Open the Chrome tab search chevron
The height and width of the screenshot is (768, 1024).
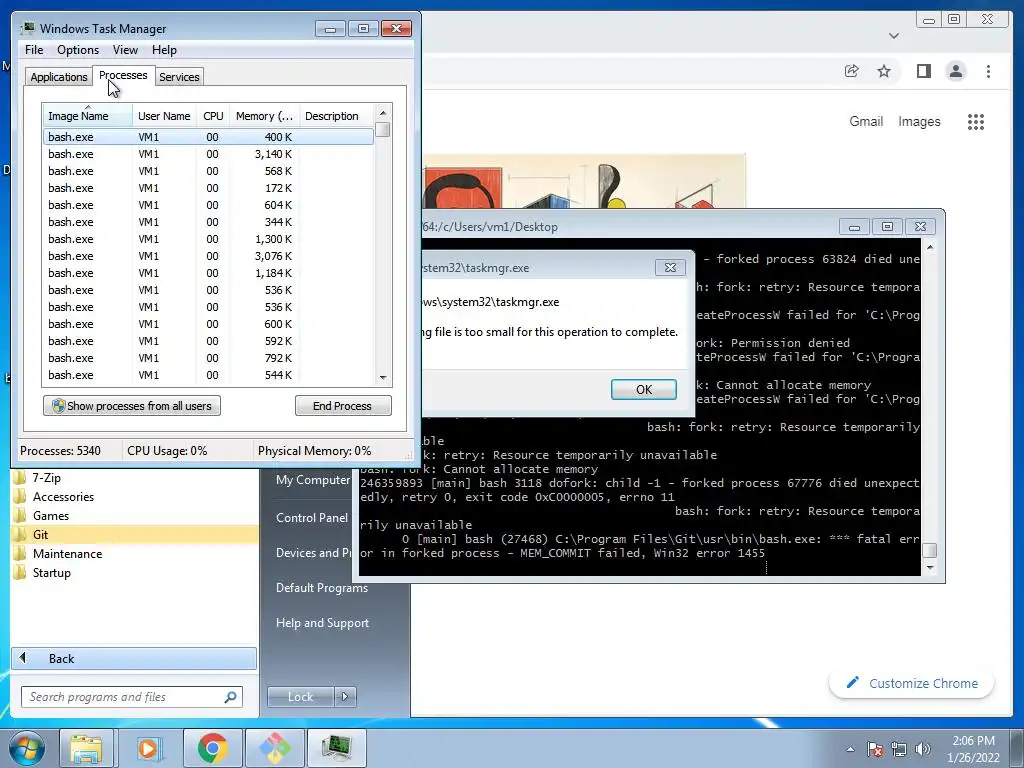click(x=894, y=36)
